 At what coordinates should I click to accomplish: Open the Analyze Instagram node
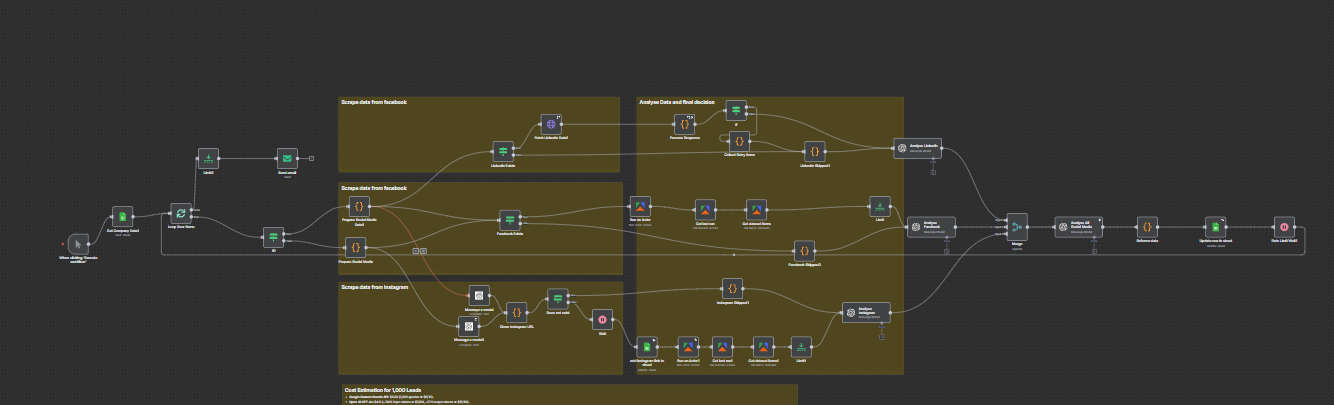pos(850,313)
